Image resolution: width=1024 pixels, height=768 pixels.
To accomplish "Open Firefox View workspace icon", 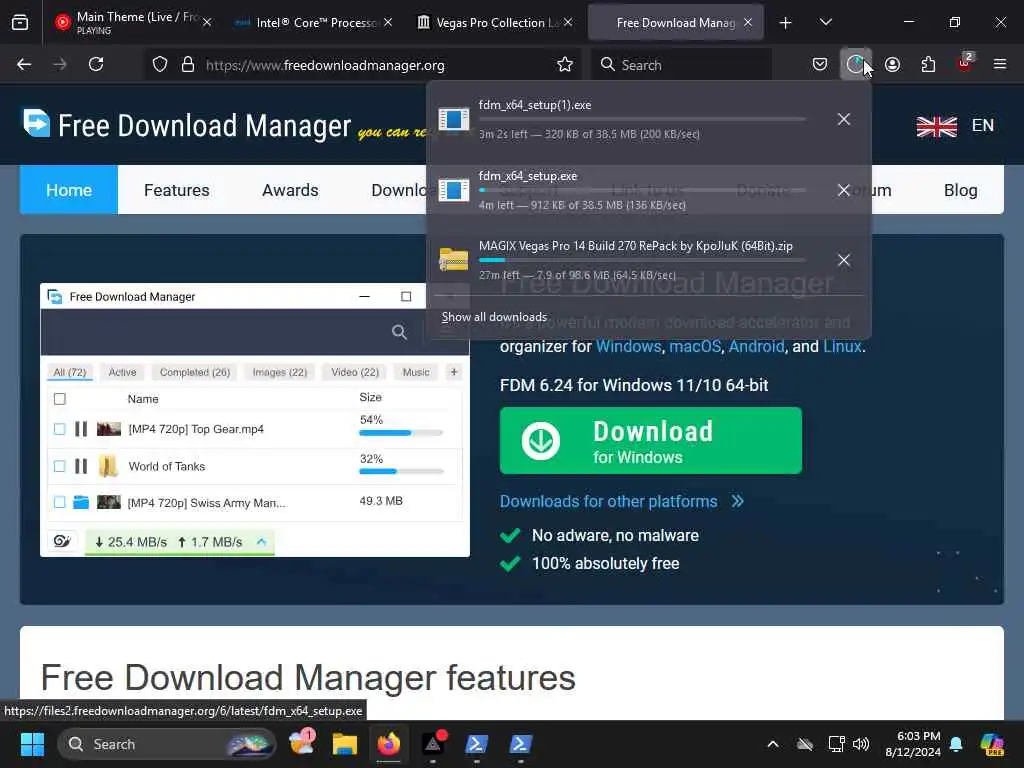I will click(x=20, y=22).
